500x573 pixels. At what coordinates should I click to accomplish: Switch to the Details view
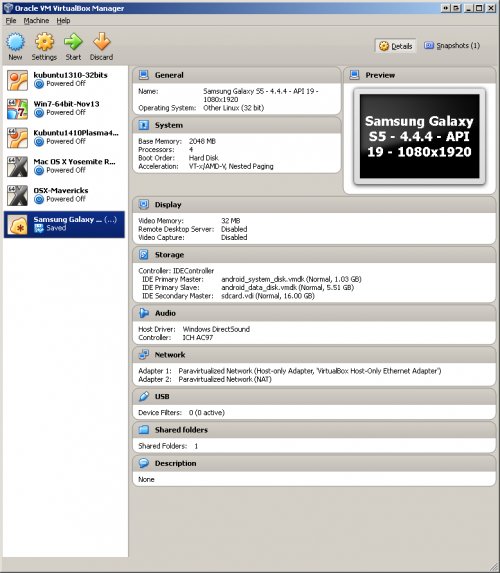coord(395,46)
